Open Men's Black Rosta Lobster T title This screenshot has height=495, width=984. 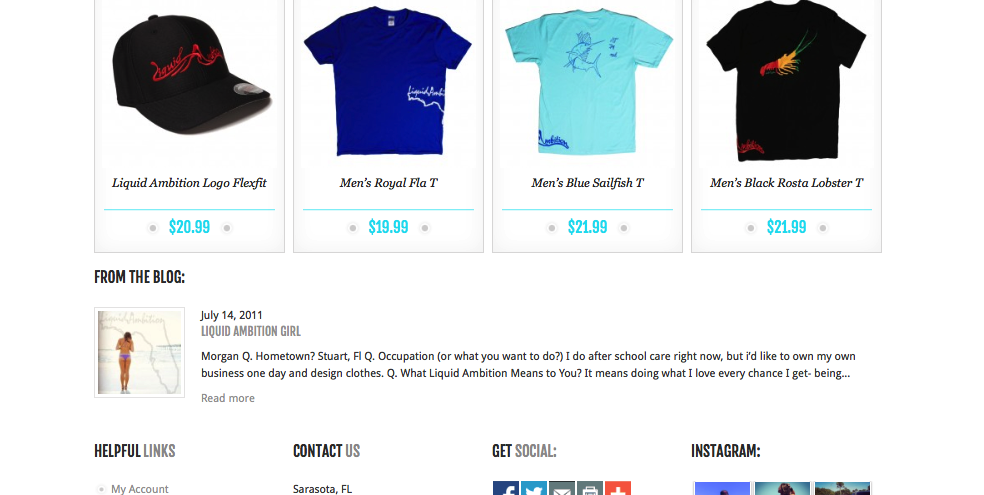pos(786,183)
